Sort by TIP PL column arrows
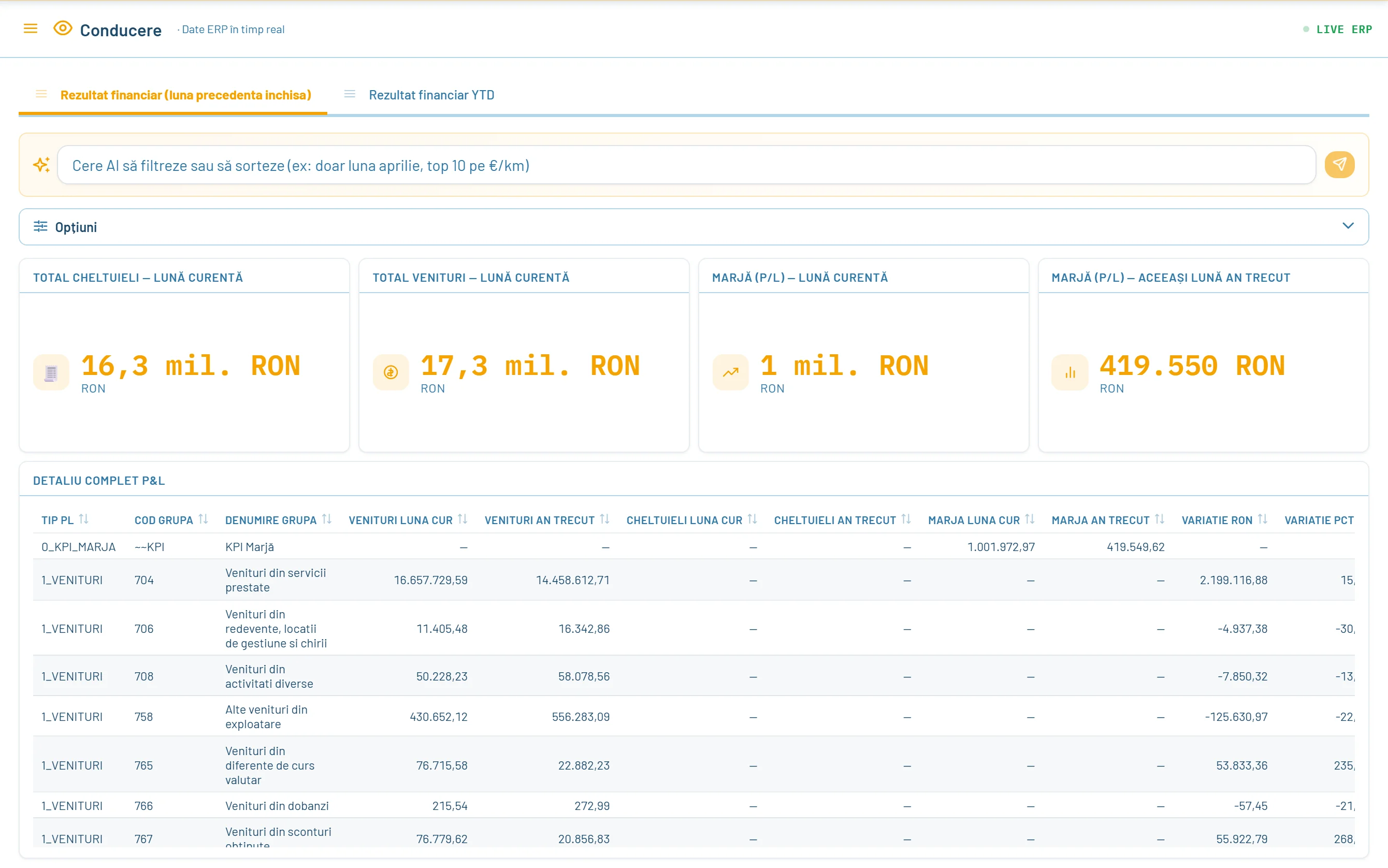The width and height of the screenshot is (1388, 868). click(84, 519)
